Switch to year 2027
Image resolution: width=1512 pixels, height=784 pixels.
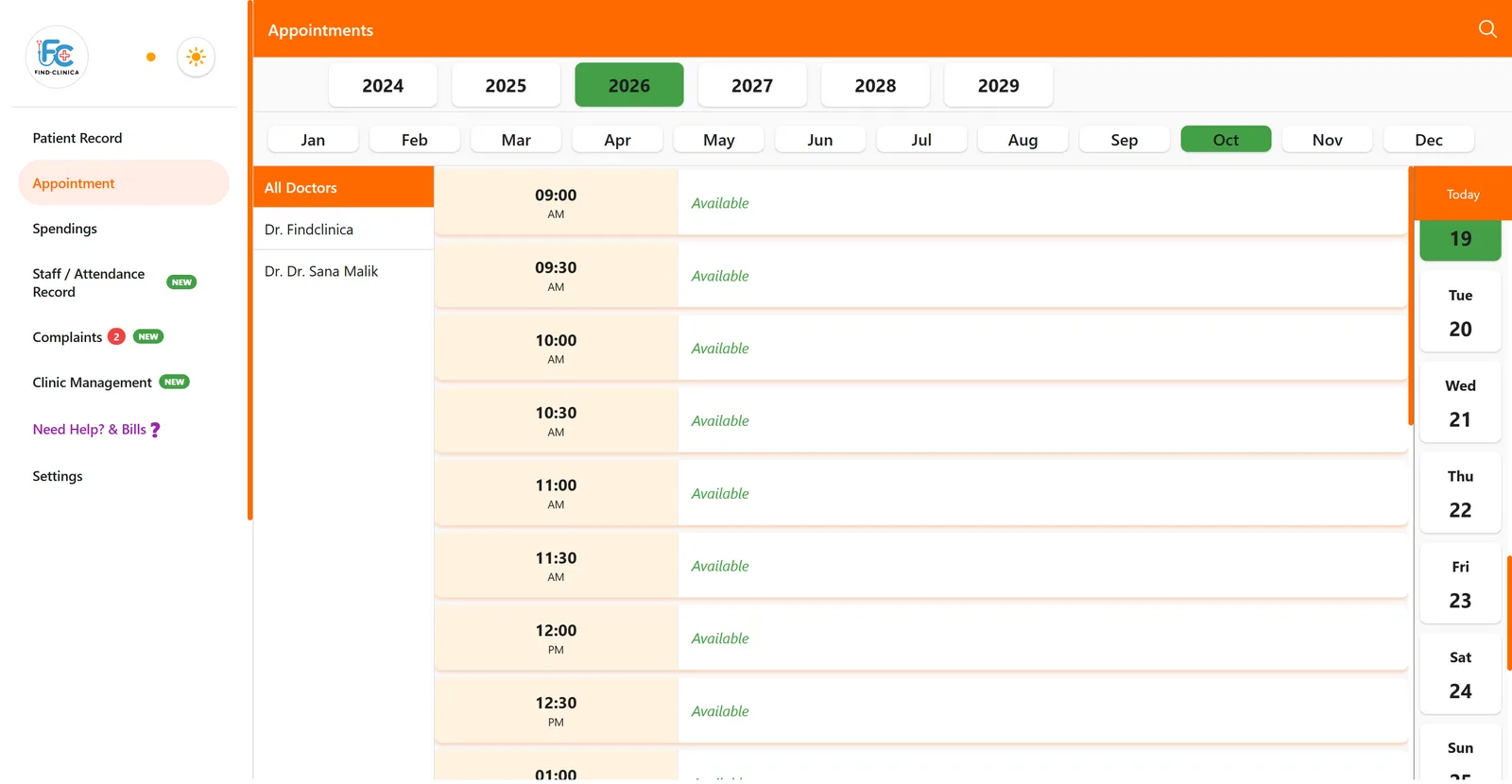752,85
